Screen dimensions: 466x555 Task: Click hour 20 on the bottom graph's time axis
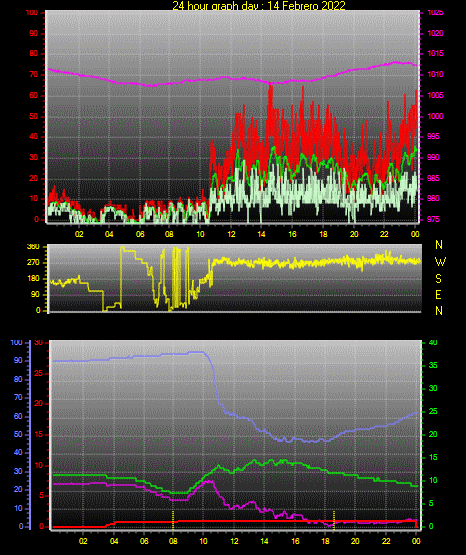click(x=355, y=541)
